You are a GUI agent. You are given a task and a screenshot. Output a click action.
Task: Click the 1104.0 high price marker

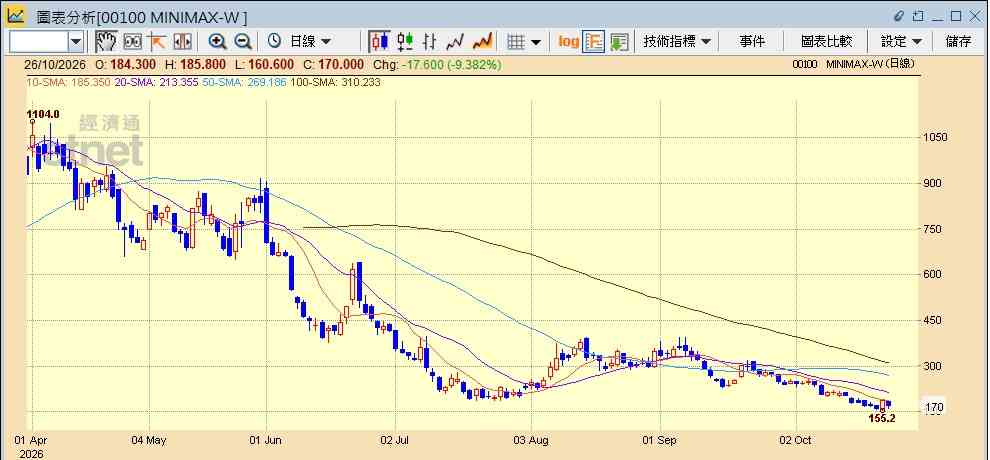pos(43,114)
